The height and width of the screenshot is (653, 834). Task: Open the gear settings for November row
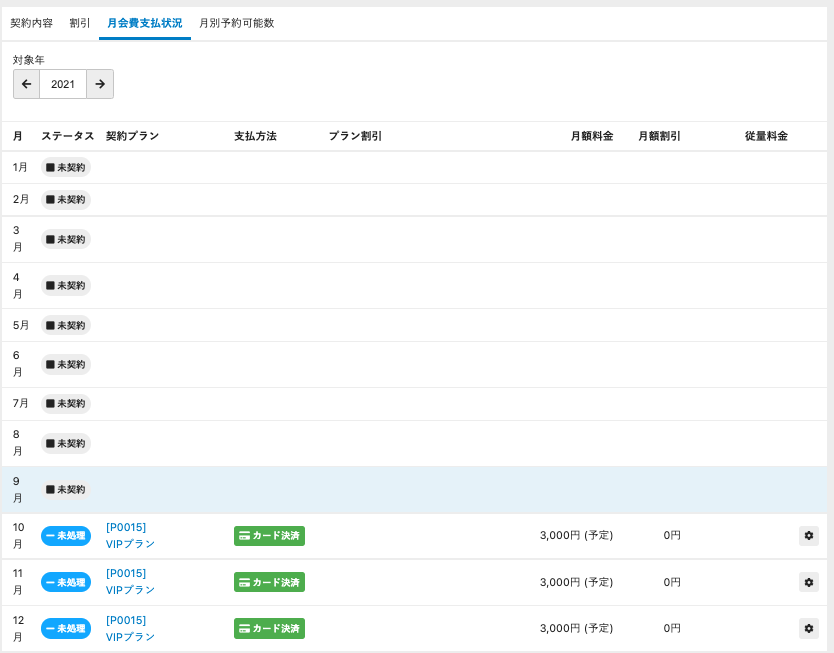tap(809, 582)
